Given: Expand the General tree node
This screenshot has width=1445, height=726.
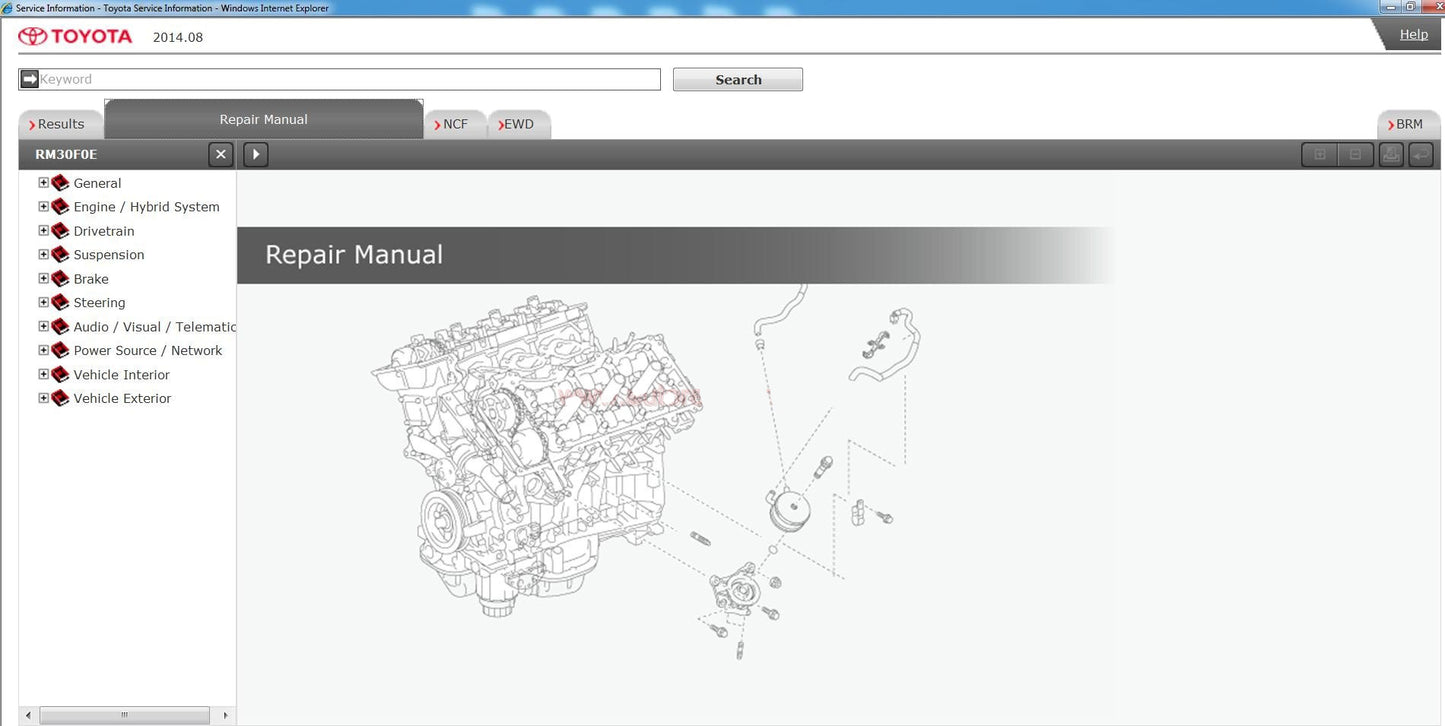Looking at the screenshot, I should pyautogui.click(x=43, y=183).
